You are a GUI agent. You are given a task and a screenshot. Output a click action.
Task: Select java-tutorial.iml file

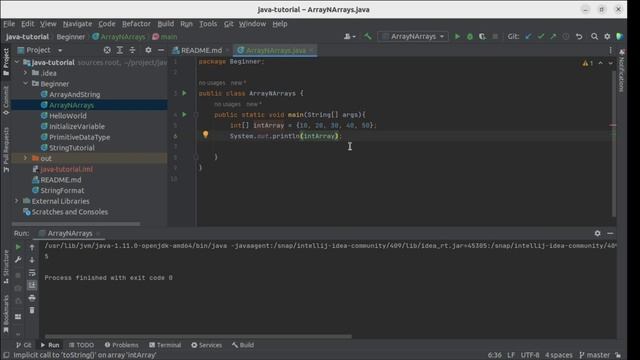coord(66,169)
